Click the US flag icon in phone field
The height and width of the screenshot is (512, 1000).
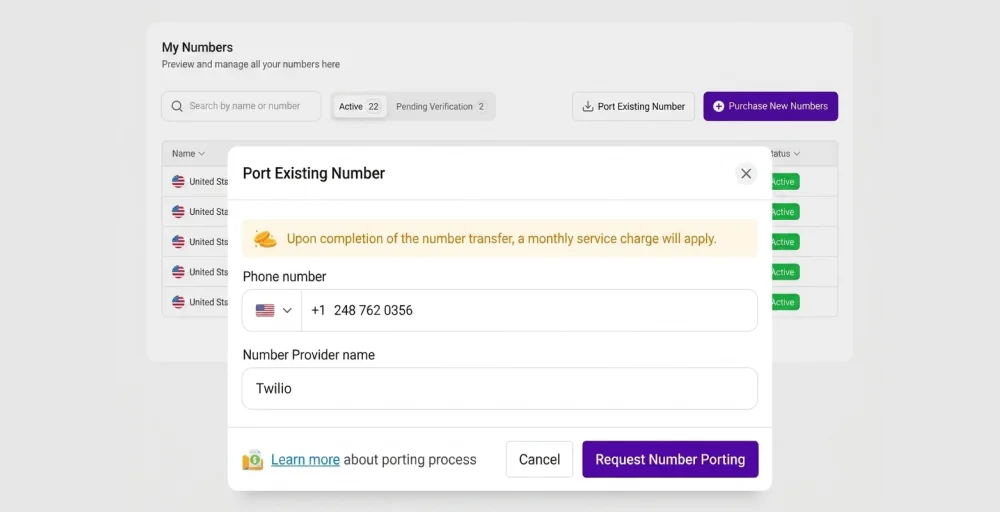point(265,311)
